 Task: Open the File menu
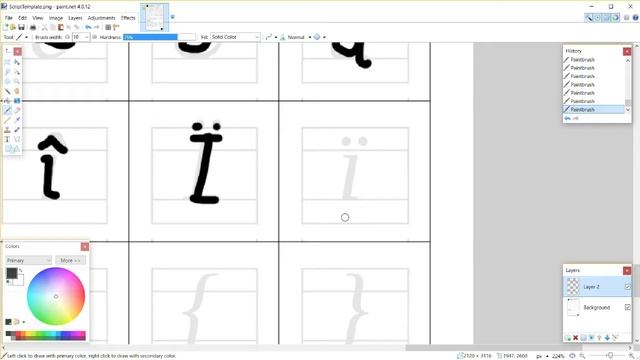[x=9, y=18]
